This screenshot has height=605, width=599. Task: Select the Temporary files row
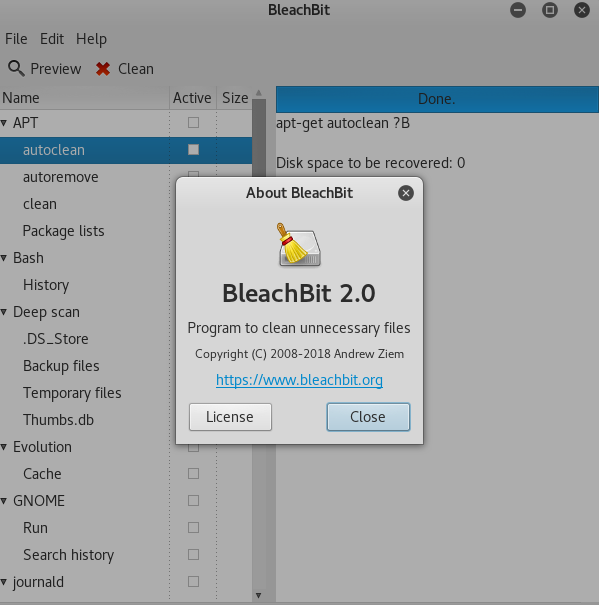tap(72, 393)
